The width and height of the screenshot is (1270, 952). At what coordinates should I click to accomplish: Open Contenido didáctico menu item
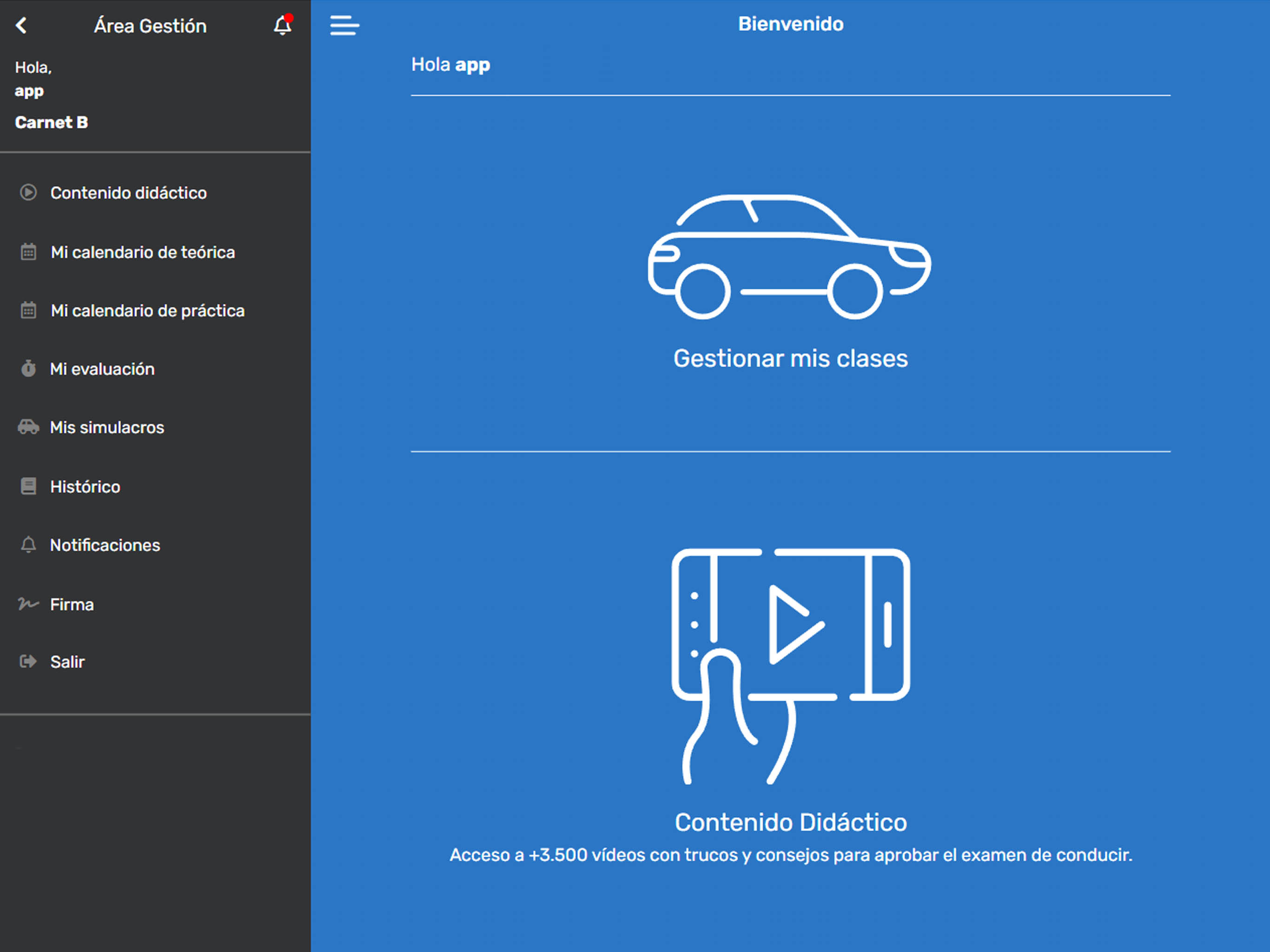[x=129, y=193]
